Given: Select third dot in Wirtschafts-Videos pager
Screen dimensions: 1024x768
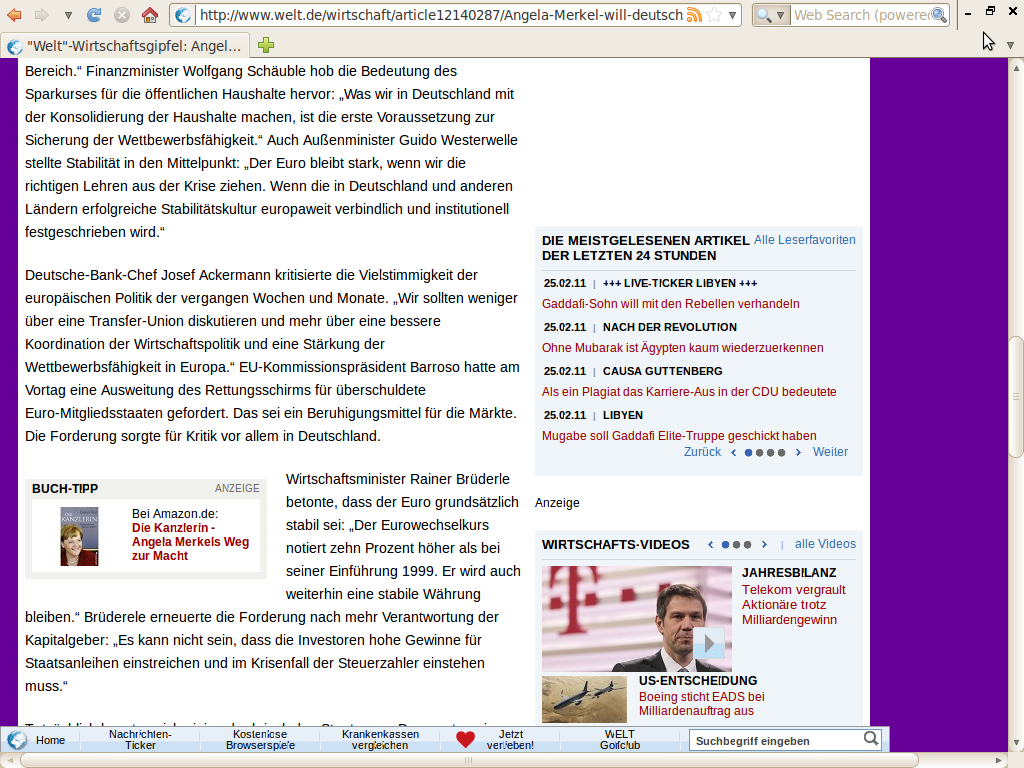Looking at the screenshot, I should click(748, 545).
